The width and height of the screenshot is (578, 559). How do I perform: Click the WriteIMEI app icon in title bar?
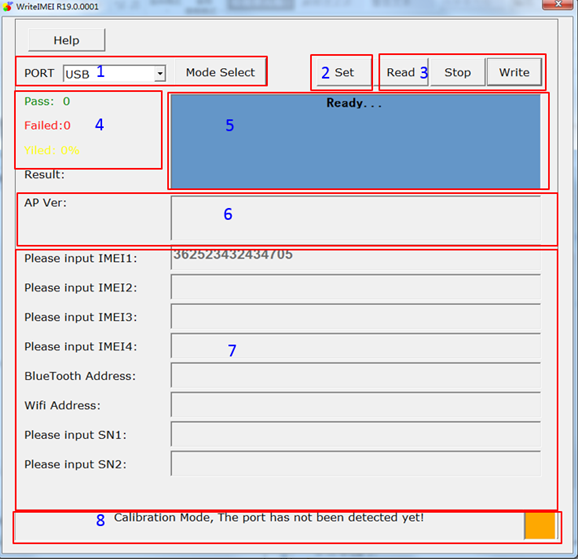pyautogui.click(x=7, y=6)
